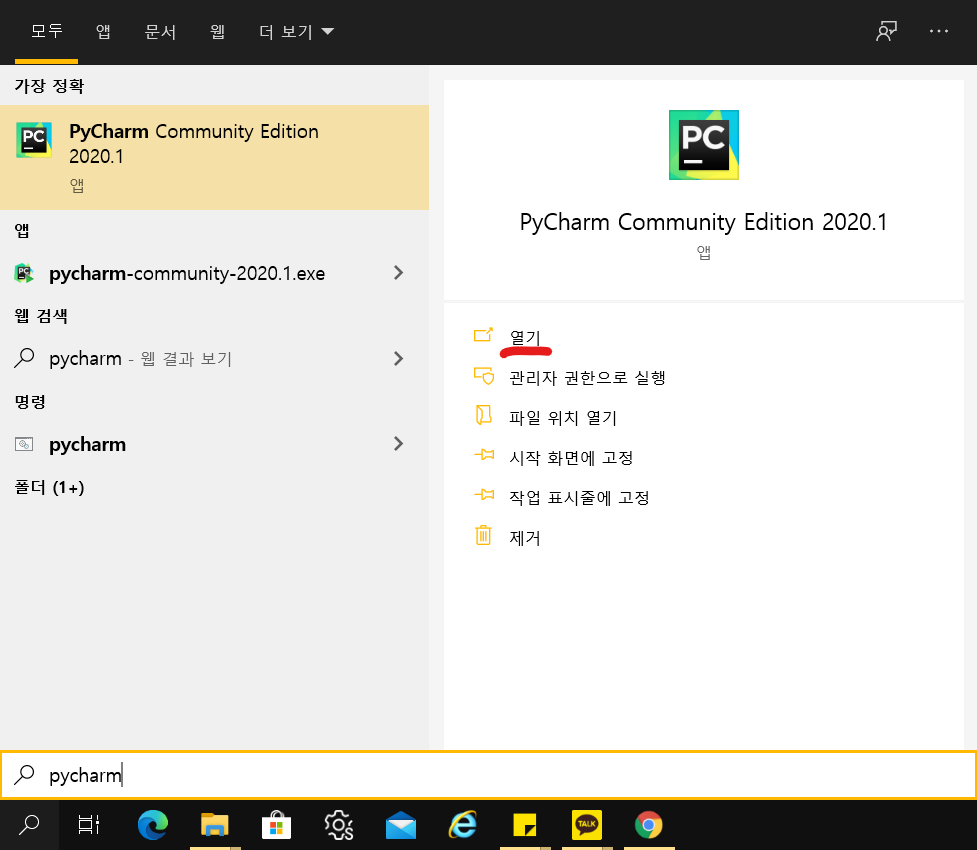Click the PyCharm Community Edition 2020.1 preview title

703,222
